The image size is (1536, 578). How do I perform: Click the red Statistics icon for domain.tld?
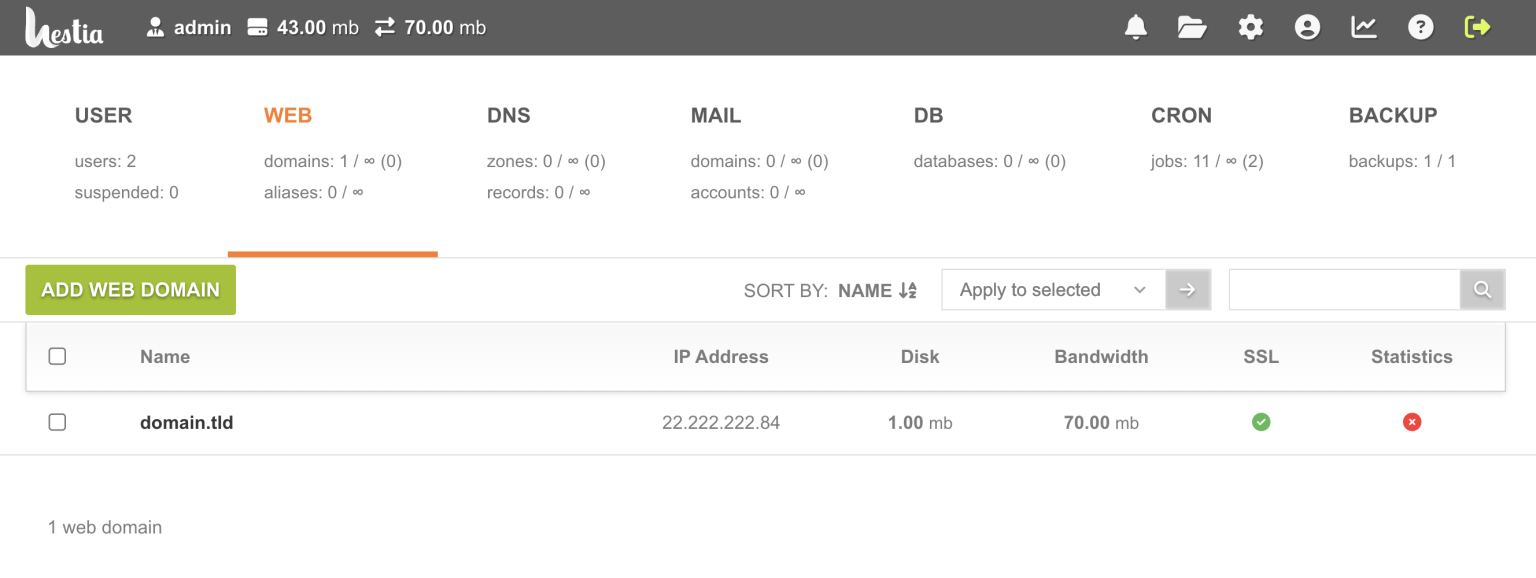click(x=1412, y=422)
